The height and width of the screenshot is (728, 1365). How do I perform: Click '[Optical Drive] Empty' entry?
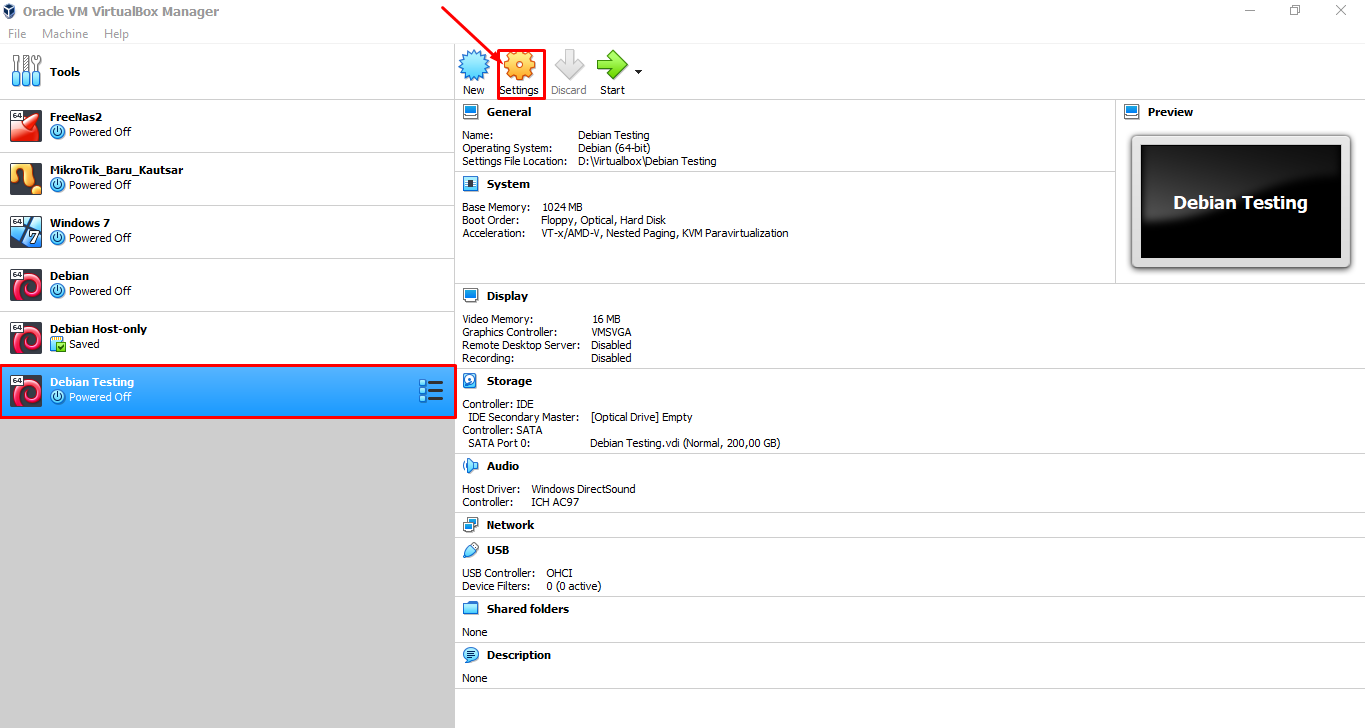(641, 417)
